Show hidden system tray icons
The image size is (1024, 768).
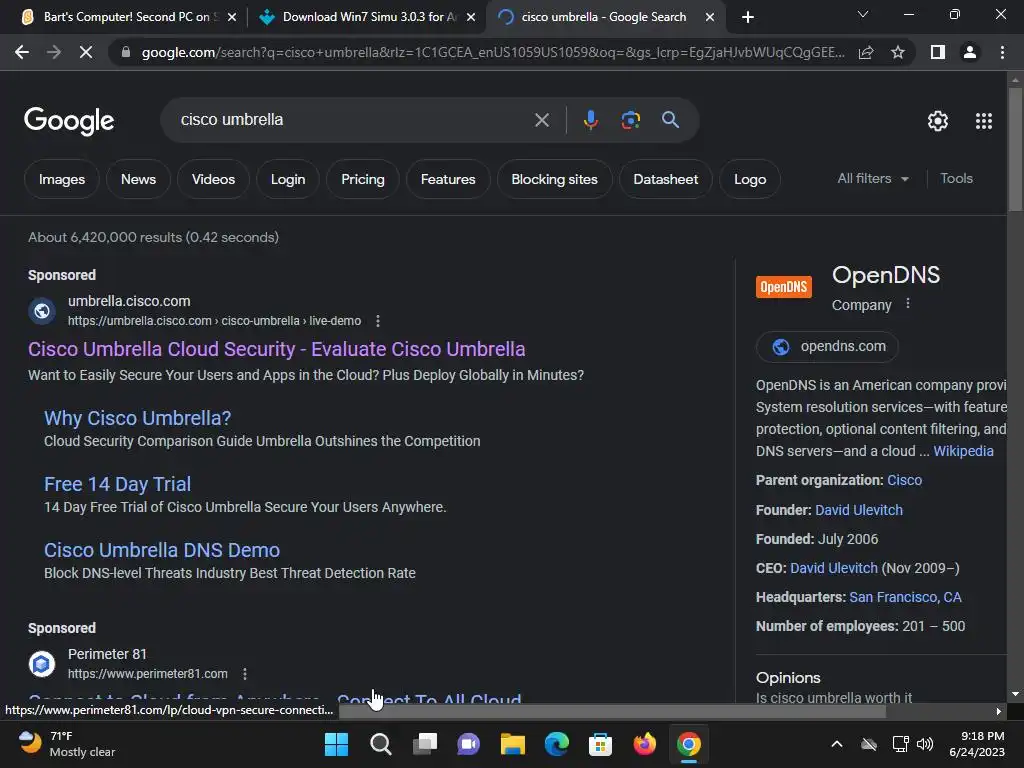pyautogui.click(x=837, y=744)
